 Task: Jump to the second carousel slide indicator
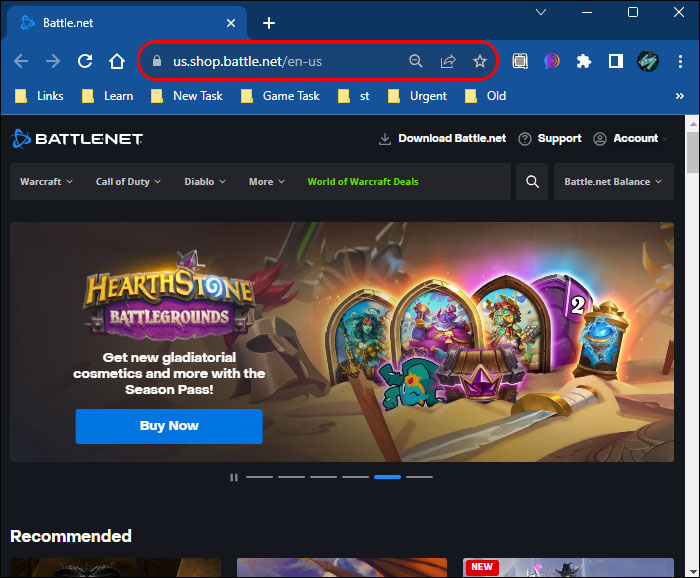(x=292, y=477)
